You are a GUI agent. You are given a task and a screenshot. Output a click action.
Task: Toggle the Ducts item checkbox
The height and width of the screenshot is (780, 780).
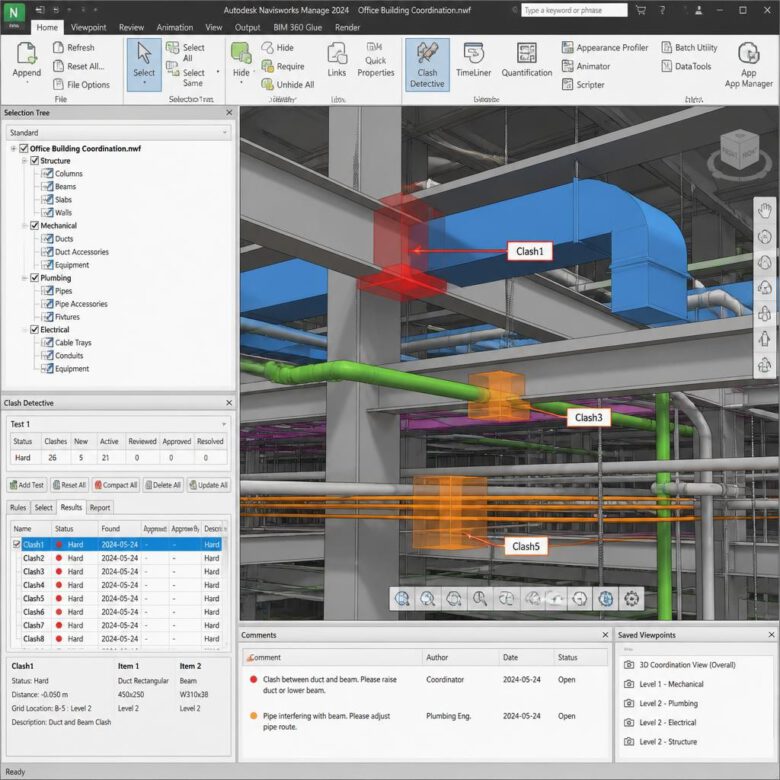click(47, 239)
